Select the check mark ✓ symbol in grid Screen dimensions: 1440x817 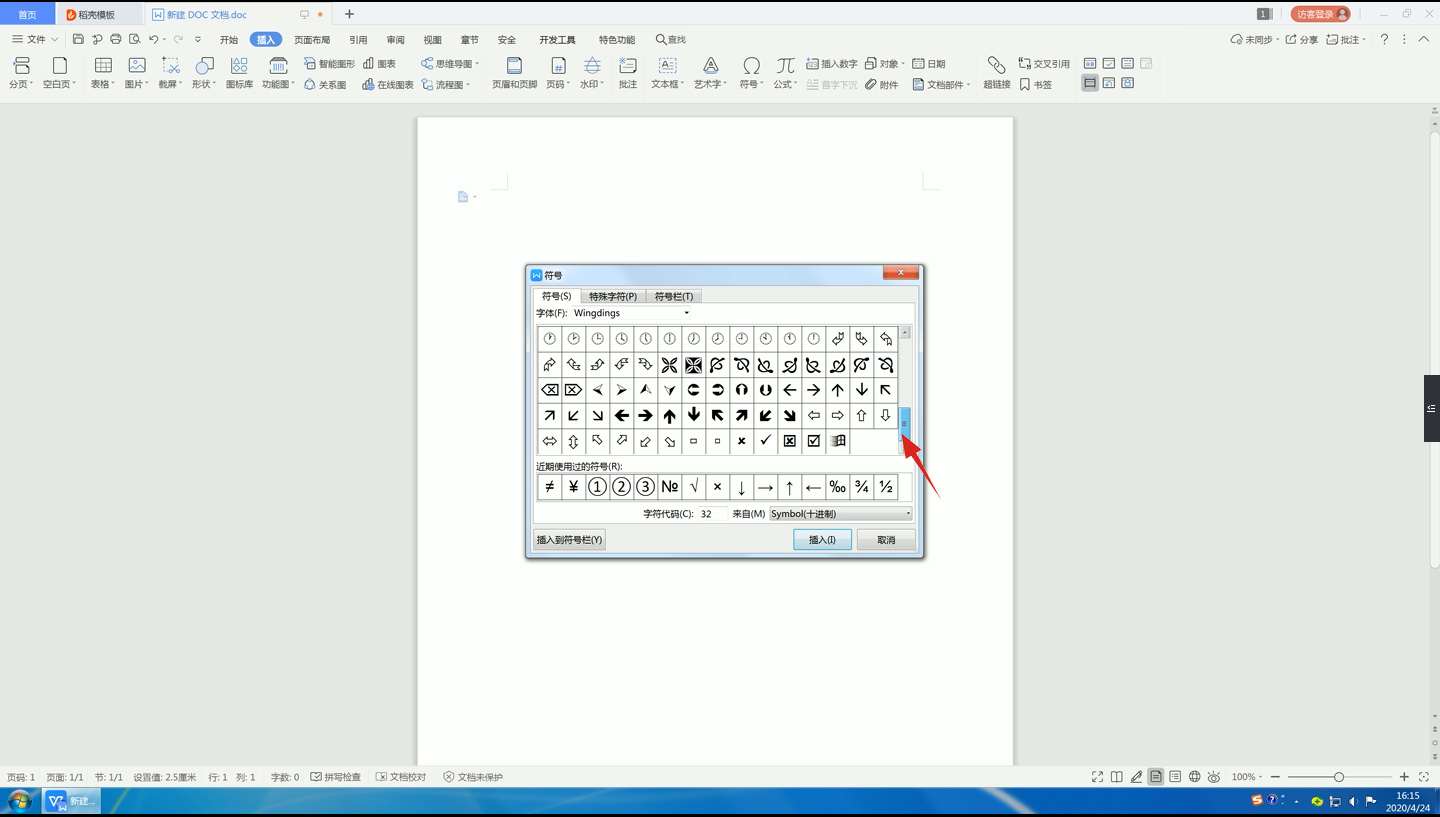pyautogui.click(x=765, y=441)
